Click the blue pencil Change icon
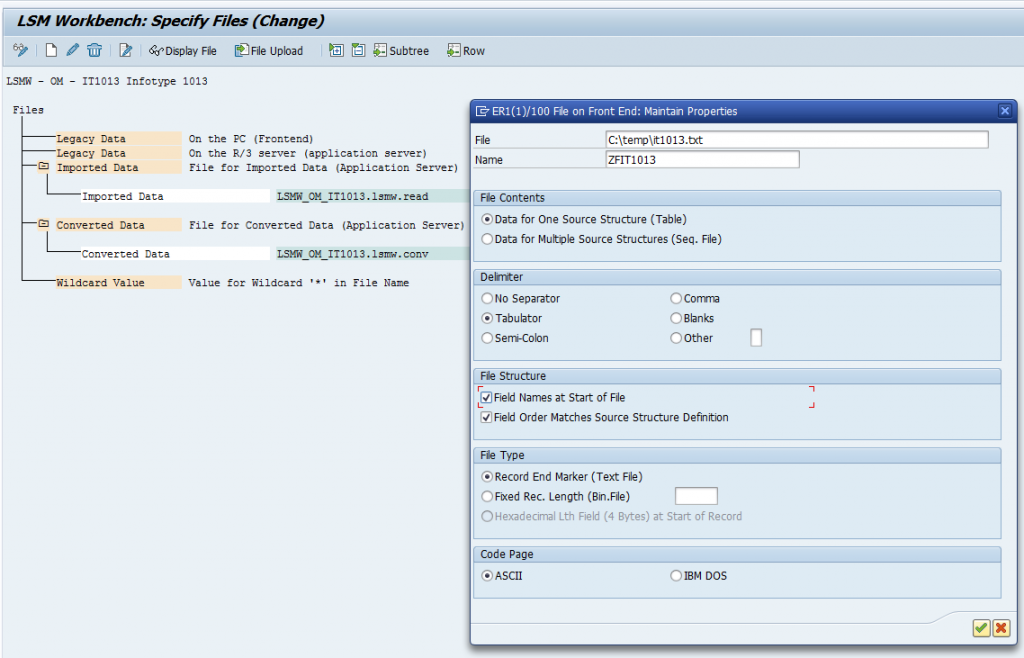The height and width of the screenshot is (658, 1024). pos(73,50)
